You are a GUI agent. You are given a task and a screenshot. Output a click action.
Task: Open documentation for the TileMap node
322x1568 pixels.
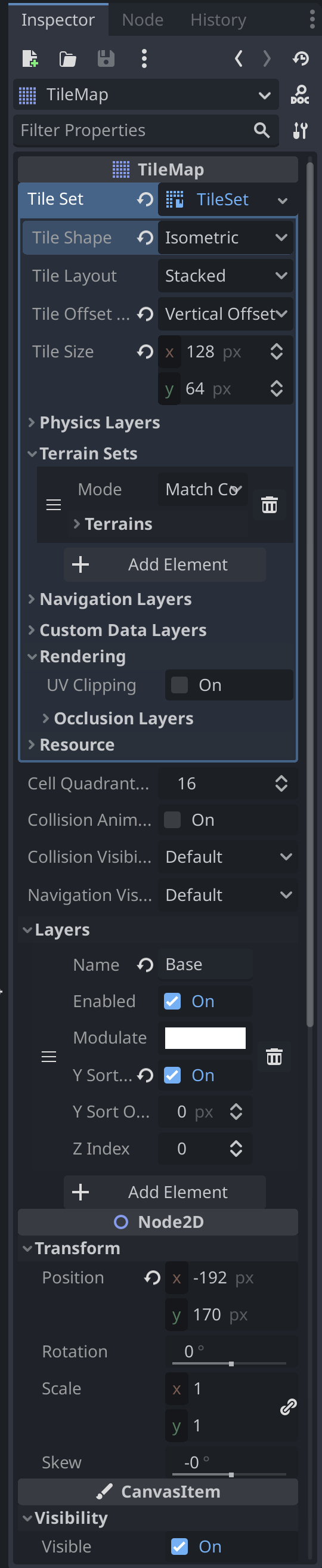(x=299, y=94)
